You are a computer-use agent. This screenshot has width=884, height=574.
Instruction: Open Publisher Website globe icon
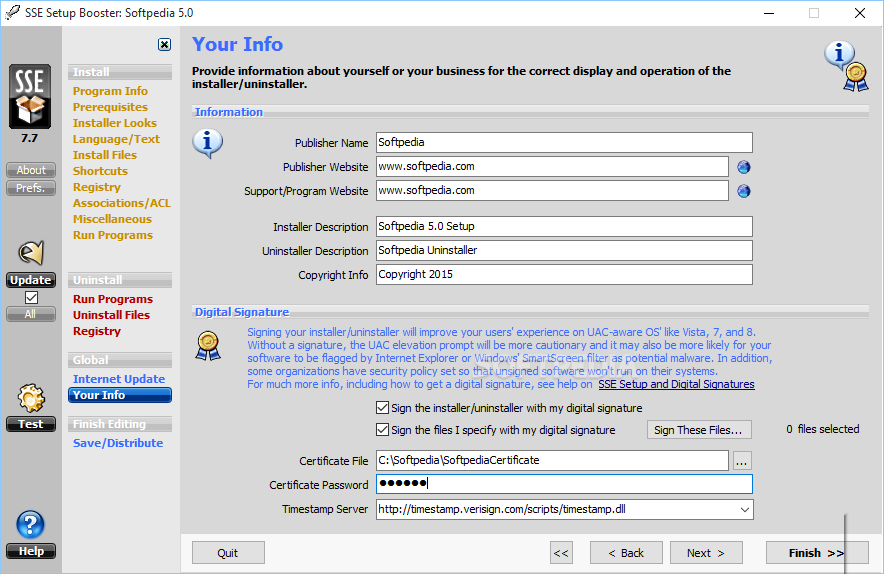[744, 167]
